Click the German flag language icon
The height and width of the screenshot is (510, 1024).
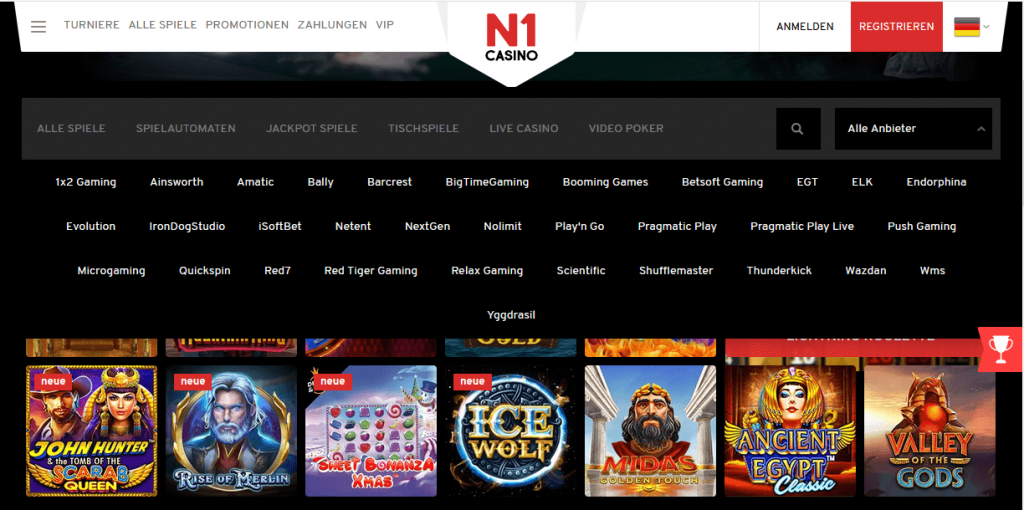point(967,27)
